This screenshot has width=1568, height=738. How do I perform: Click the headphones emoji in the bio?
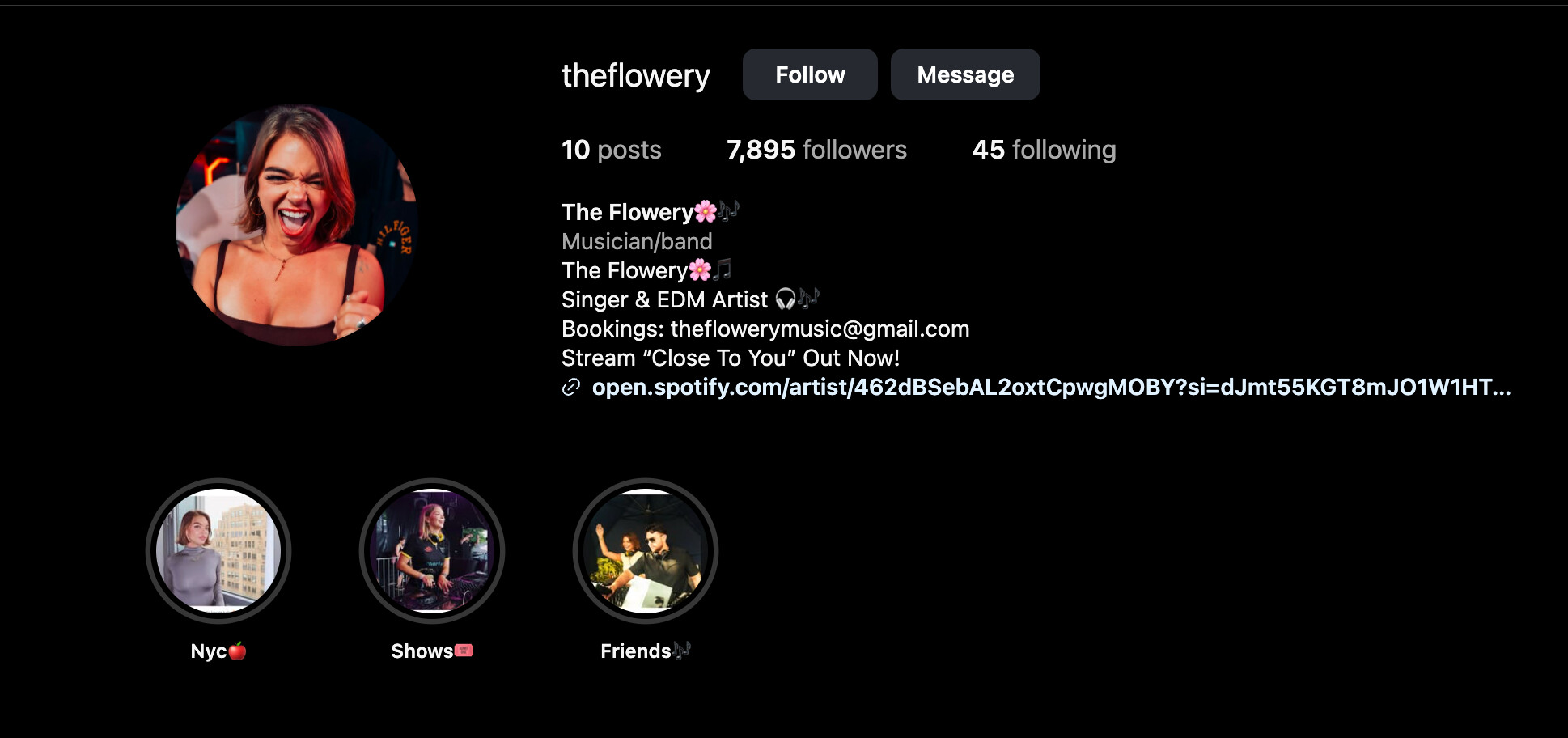(x=786, y=299)
